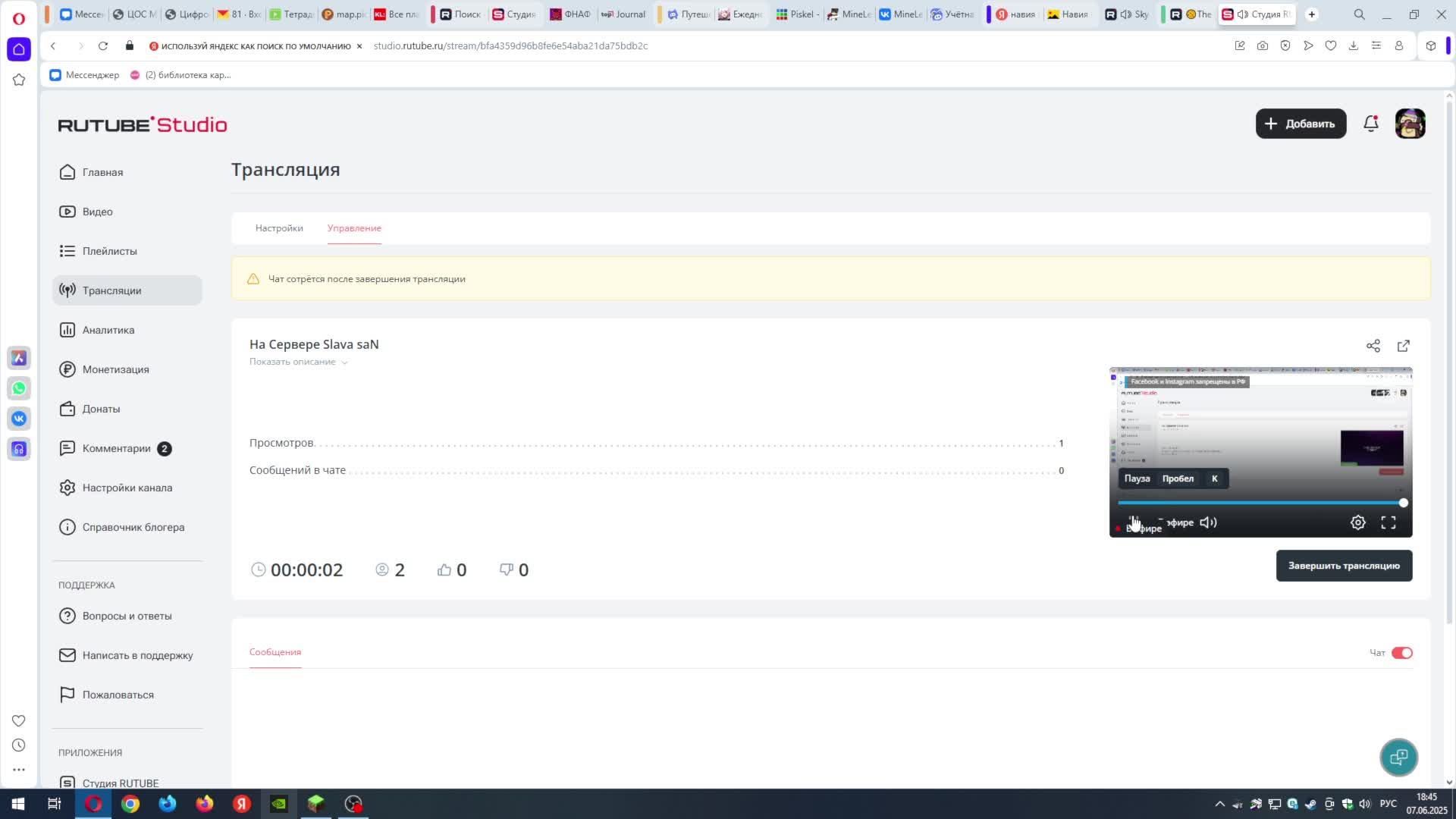Toggle the Чат switch off
Viewport: 1456px width, 819px height.
(1401, 653)
